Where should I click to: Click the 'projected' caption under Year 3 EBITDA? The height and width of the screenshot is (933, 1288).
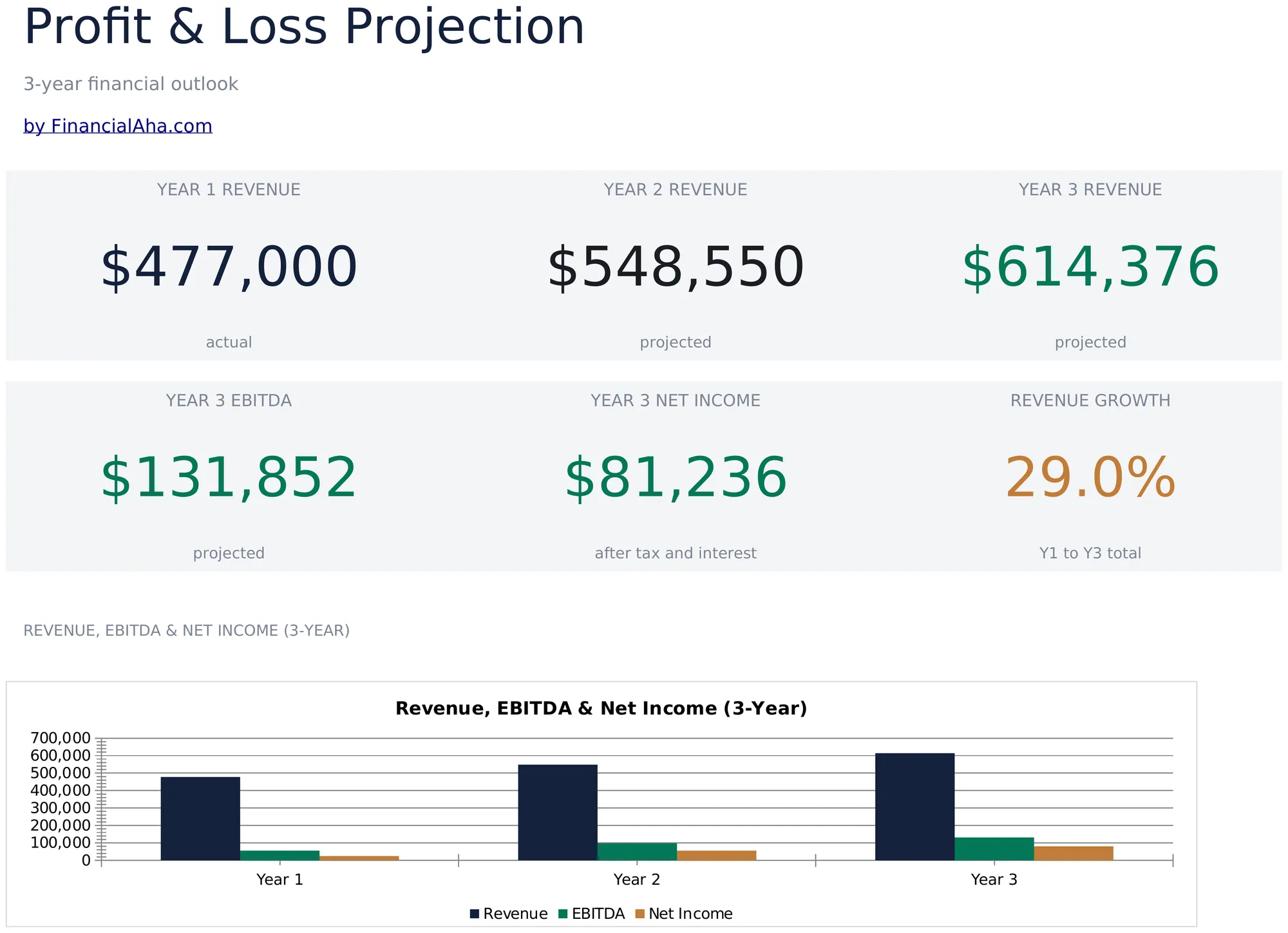(x=229, y=553)
